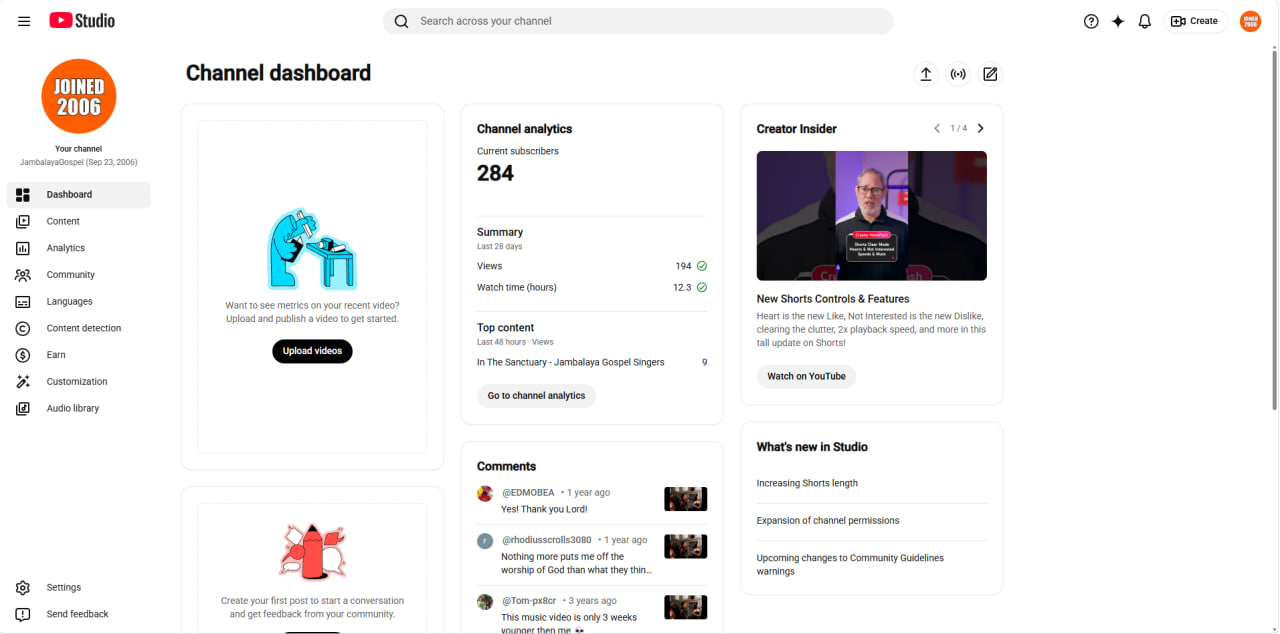The height and width of the screenshot is (634, 1280).
Task: Open Increasing Shorts length link
Action: tap(807, 484)
